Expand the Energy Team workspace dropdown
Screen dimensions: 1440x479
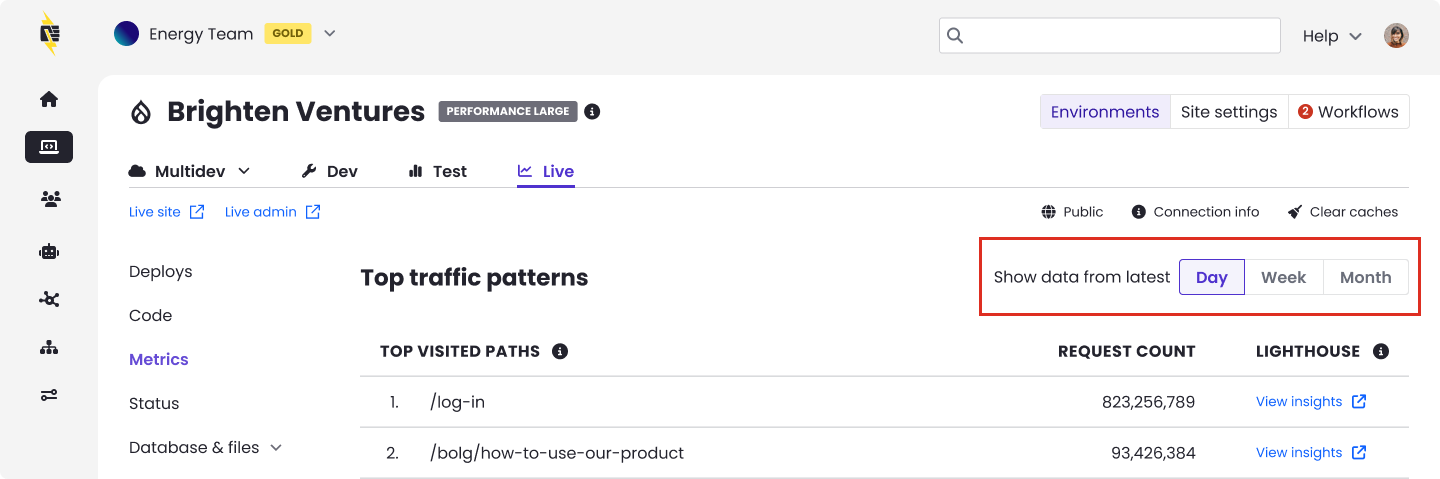329,34
